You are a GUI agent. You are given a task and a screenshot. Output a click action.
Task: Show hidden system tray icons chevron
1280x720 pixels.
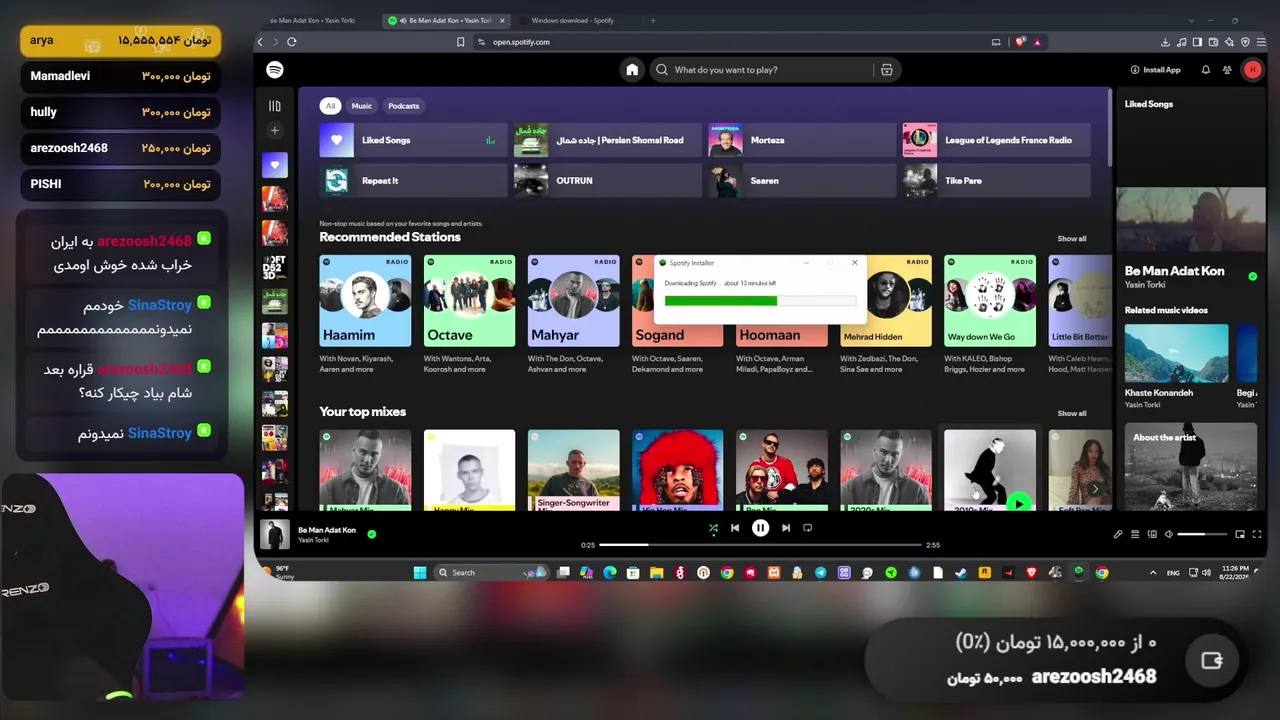[1153, 573]
